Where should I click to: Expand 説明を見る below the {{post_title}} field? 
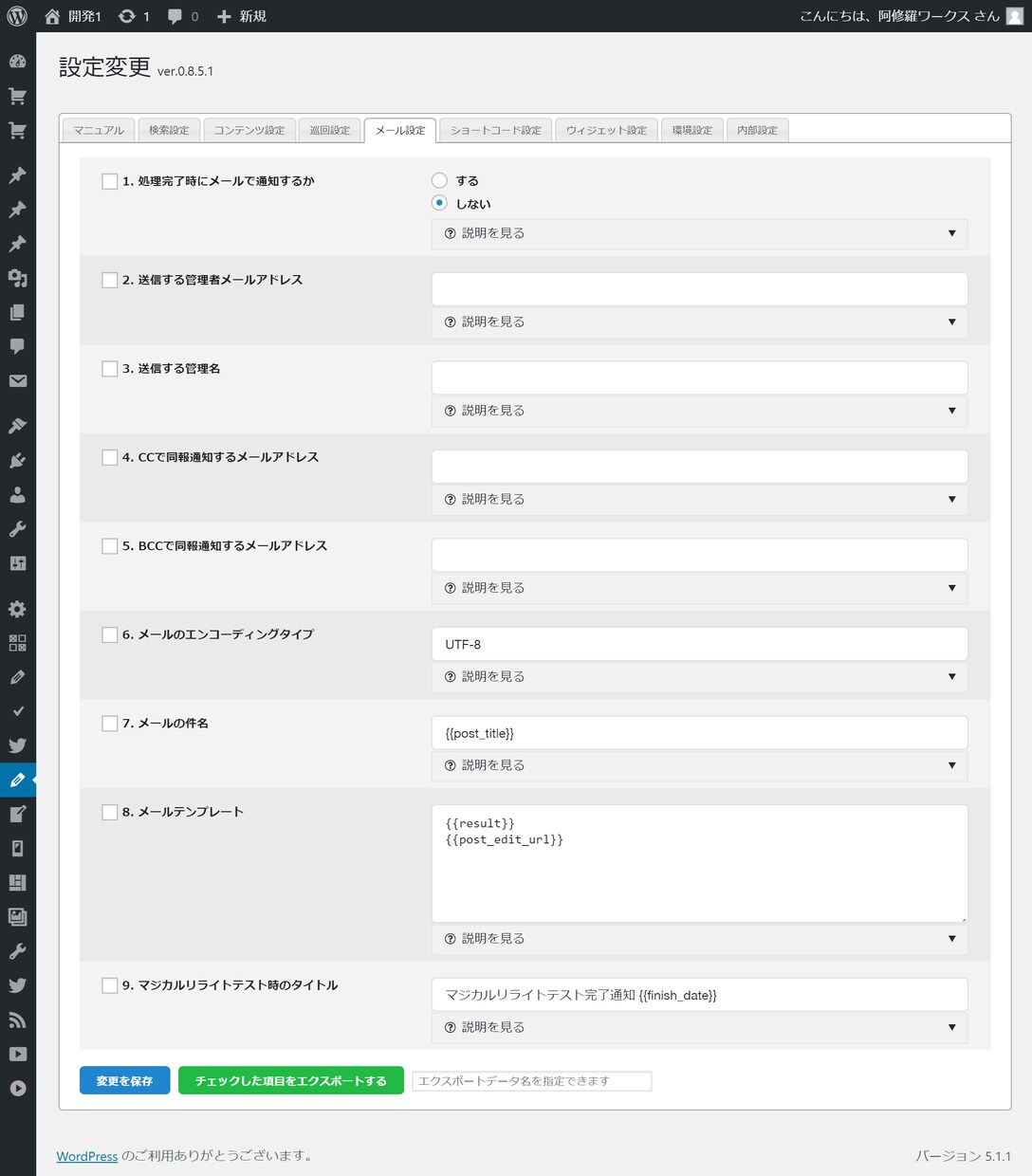[699, 765]
